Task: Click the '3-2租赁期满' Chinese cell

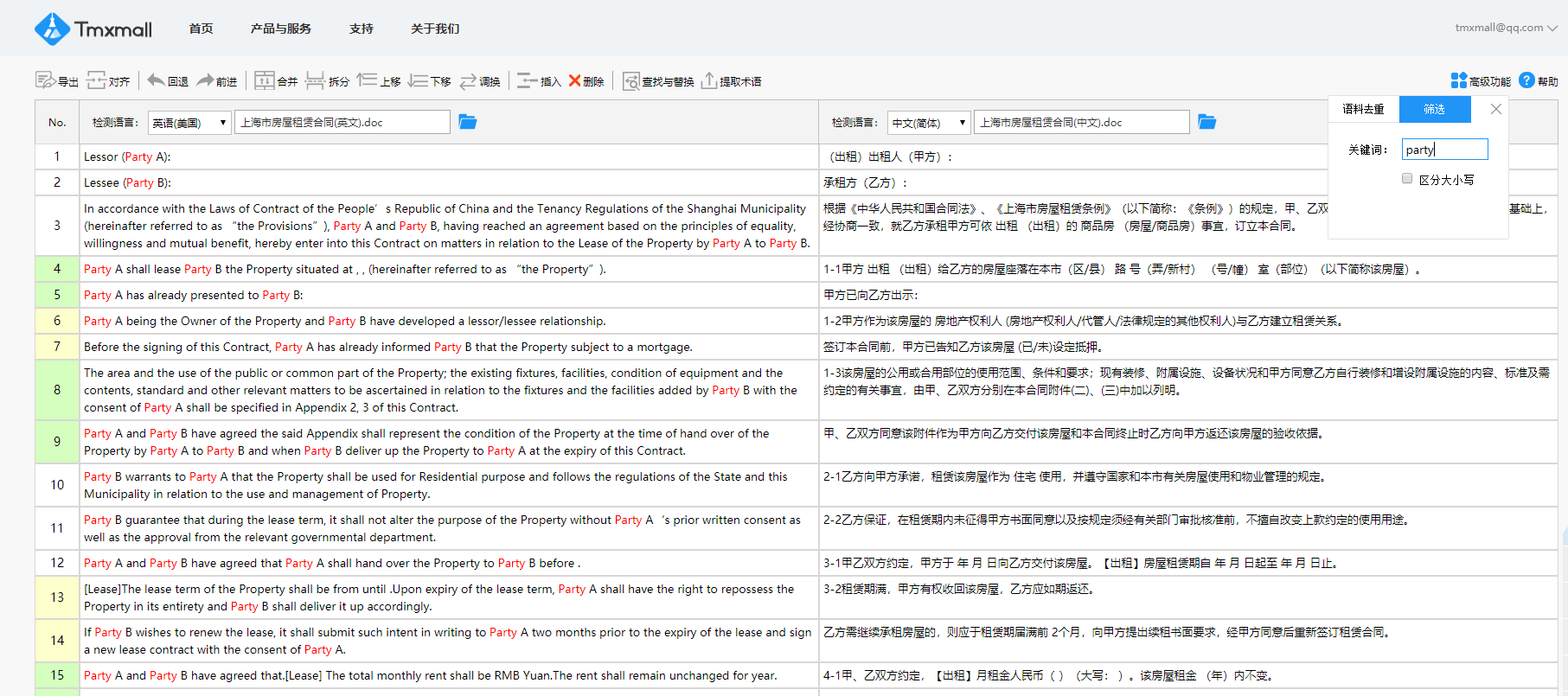Action: 1188,597
